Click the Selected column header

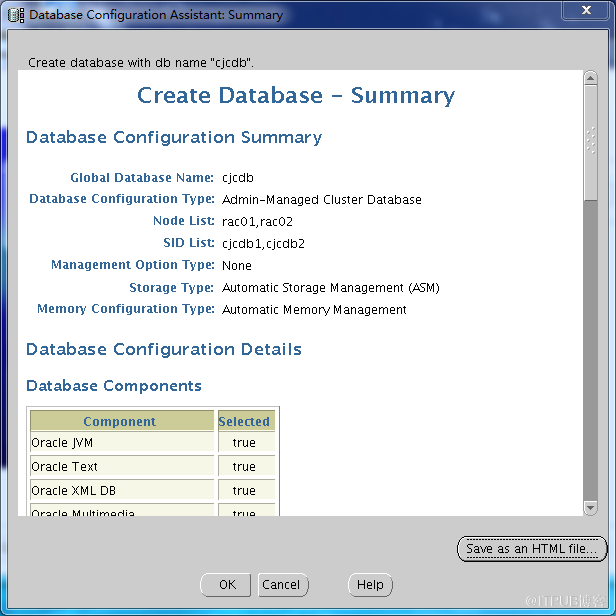(x=244, y=422)
